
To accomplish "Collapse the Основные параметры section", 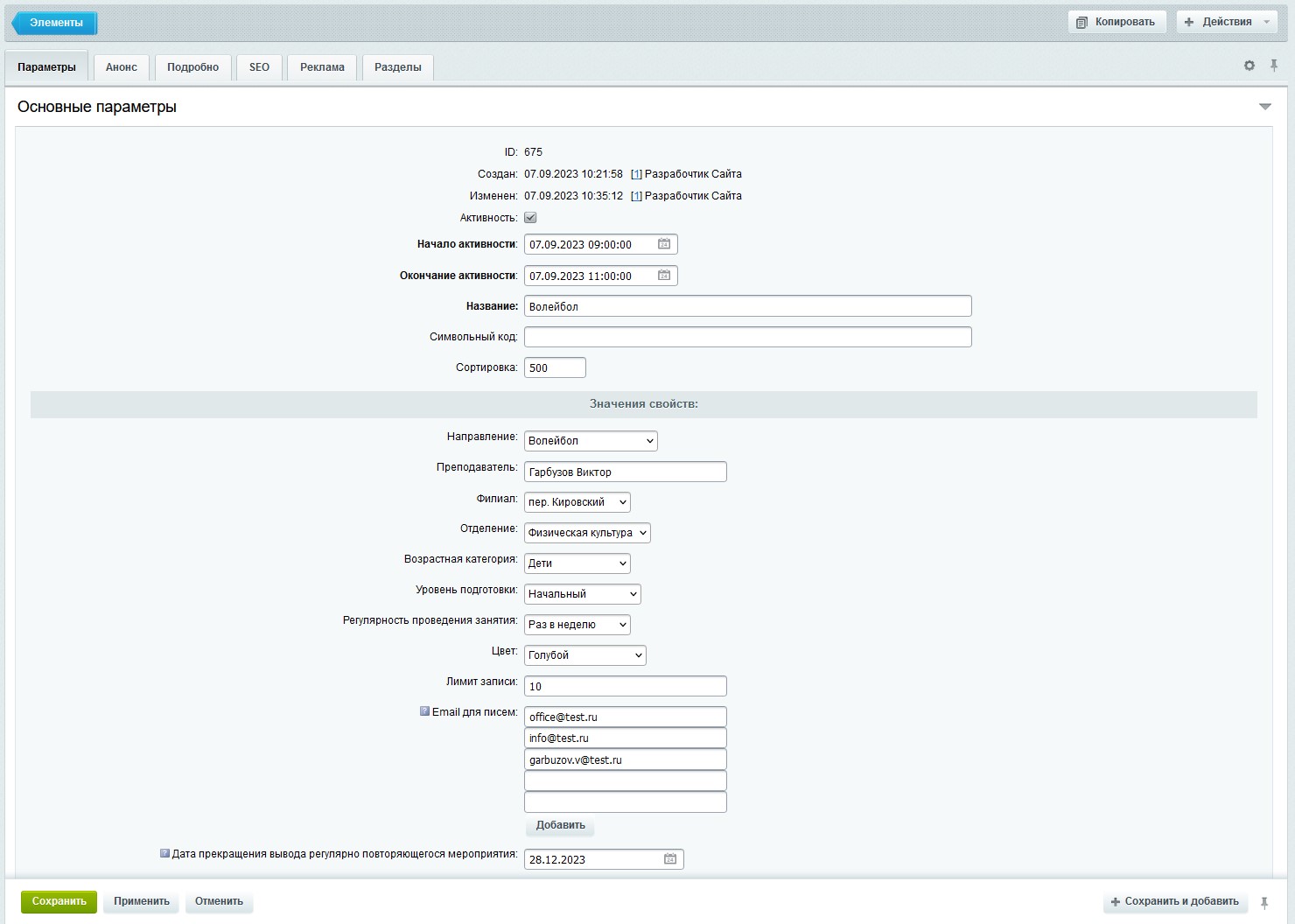I will coord(1264,107).
